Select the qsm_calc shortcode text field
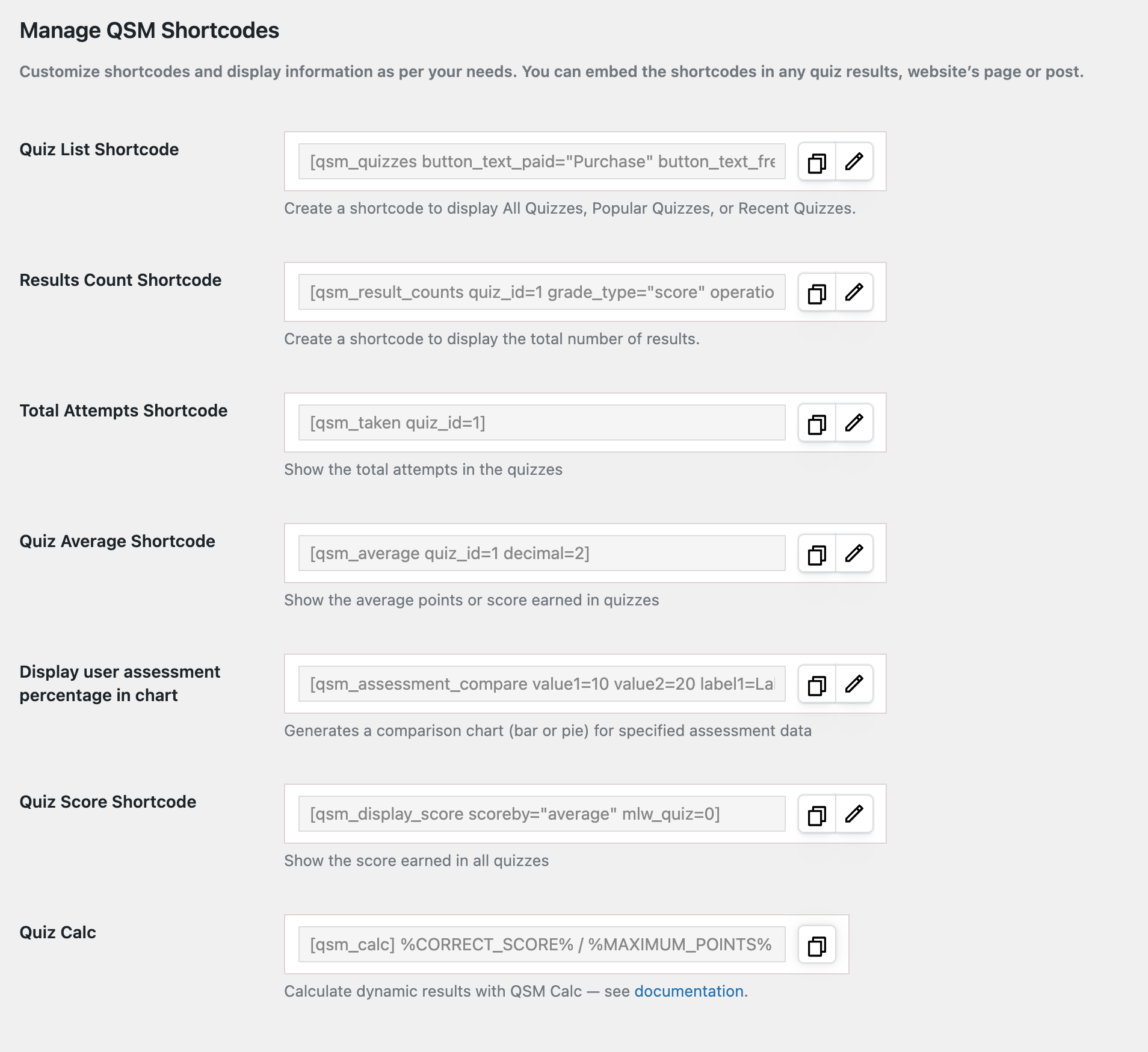This screenshot has width=1148, height=1052. (542, 945)
